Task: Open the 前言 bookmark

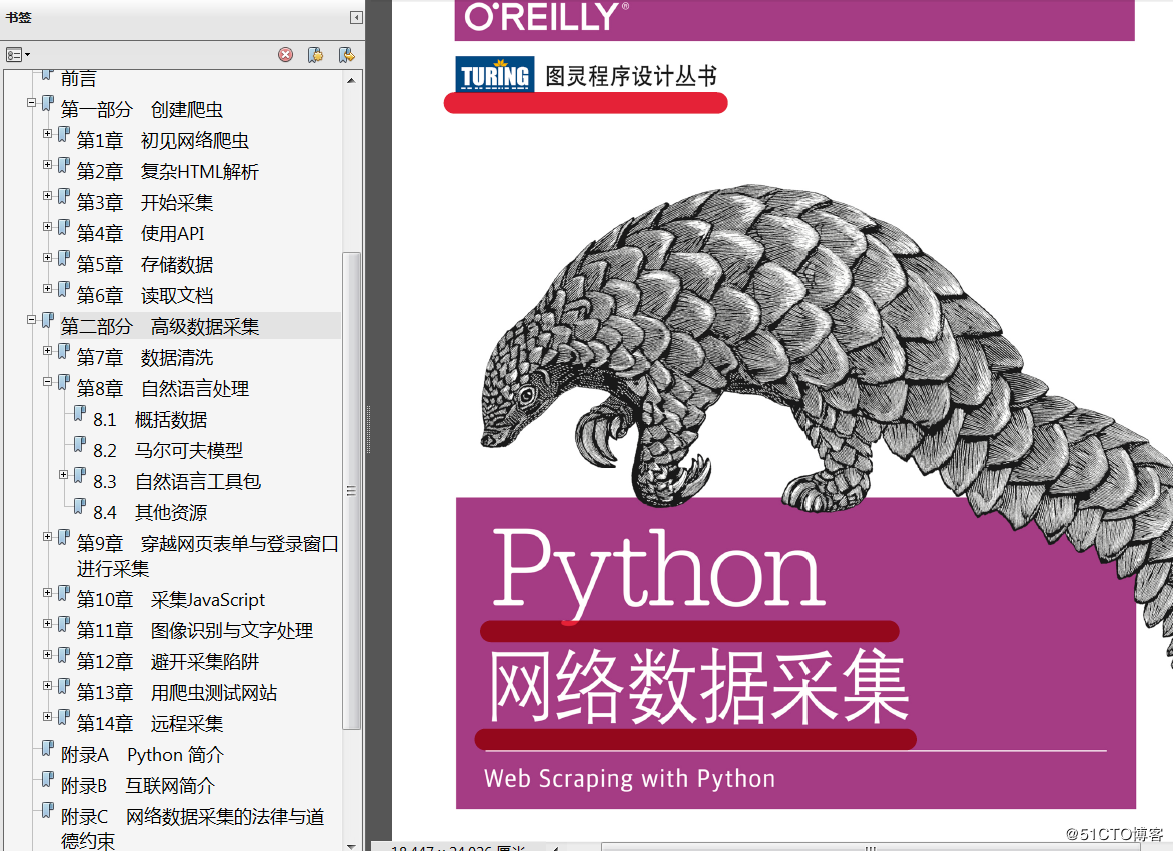Action: click(79, 79)
